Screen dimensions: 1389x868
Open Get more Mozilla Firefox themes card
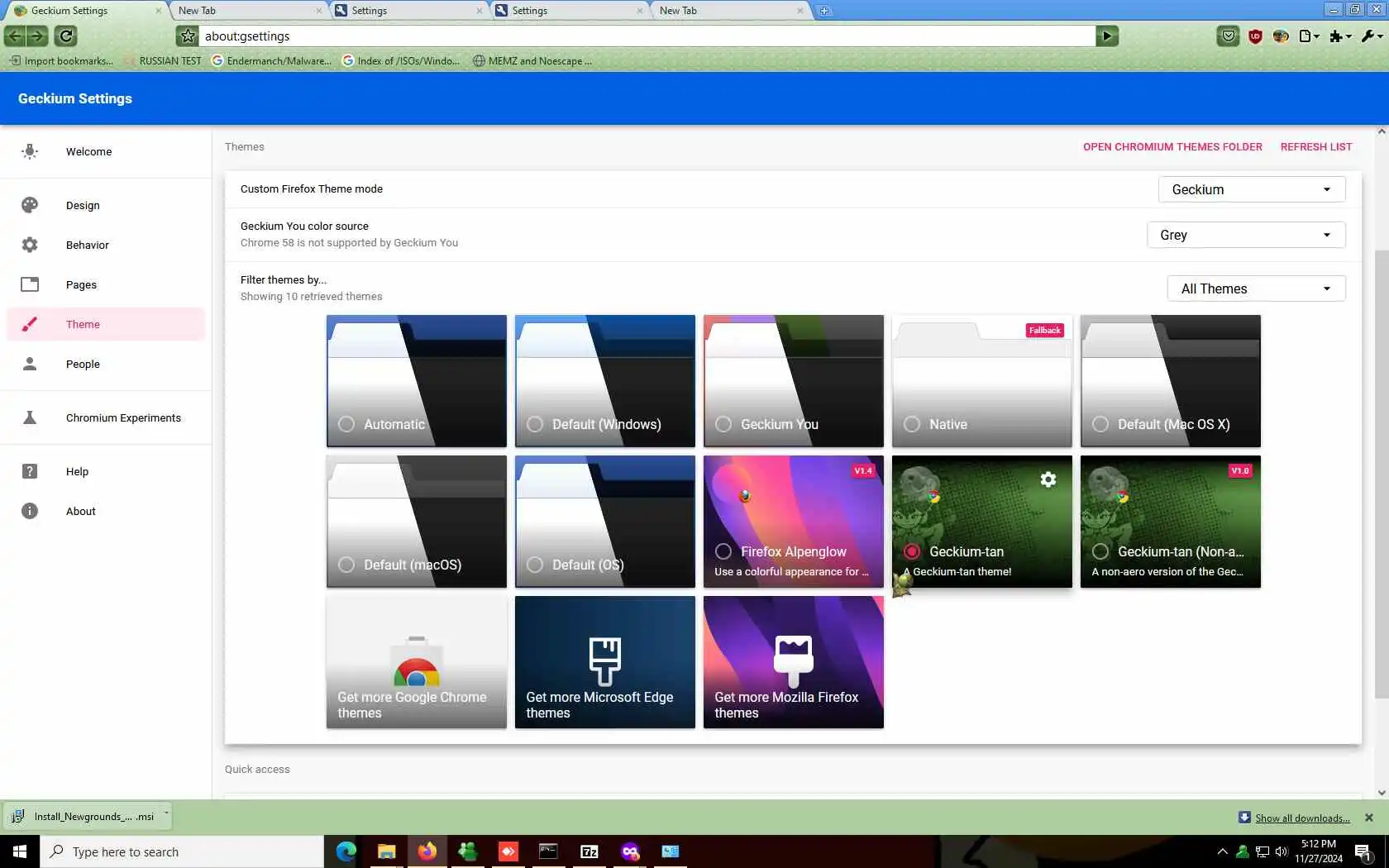pos(794,662)
